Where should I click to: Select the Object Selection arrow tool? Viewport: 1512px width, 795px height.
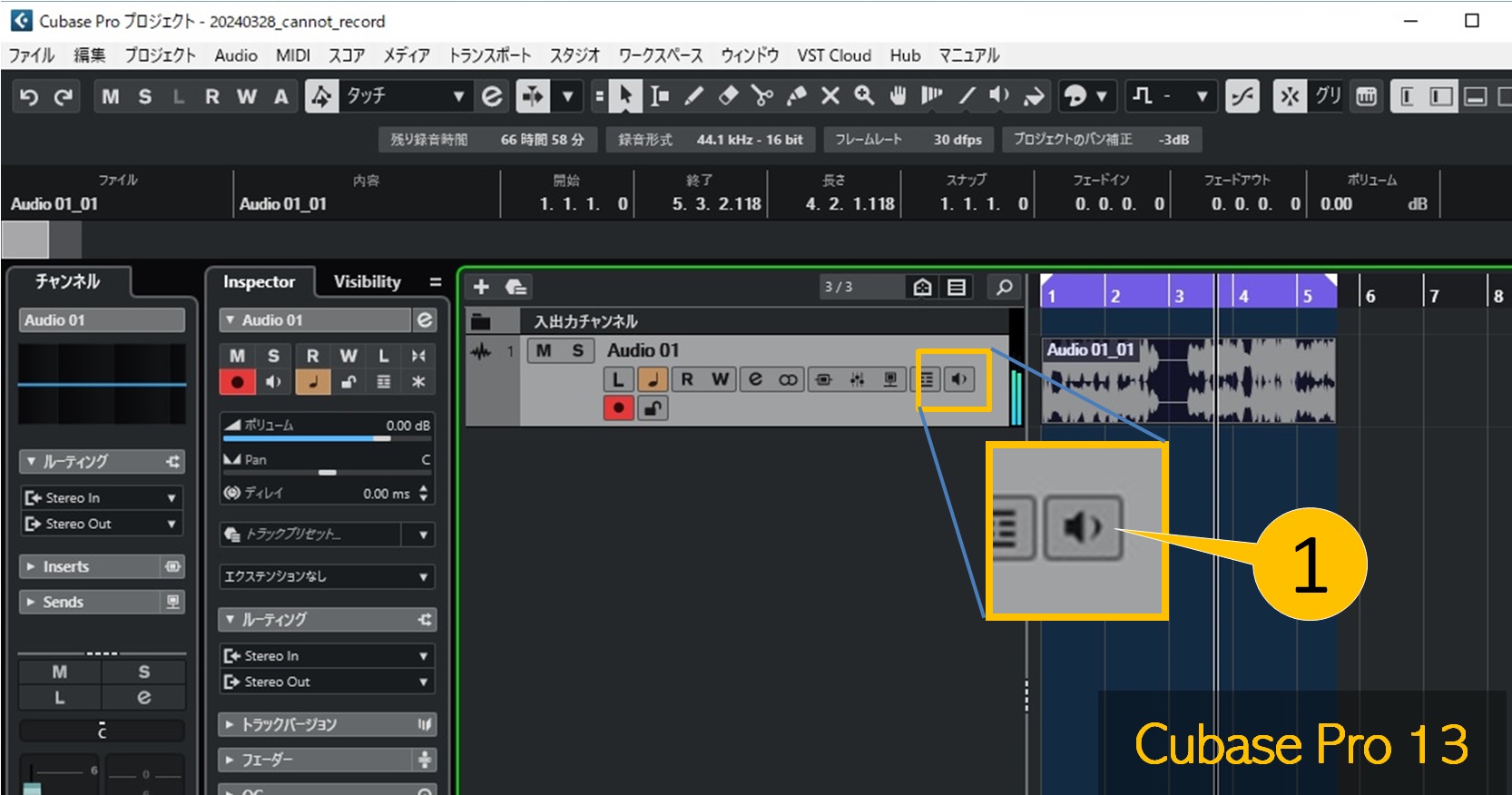point(624,95)
